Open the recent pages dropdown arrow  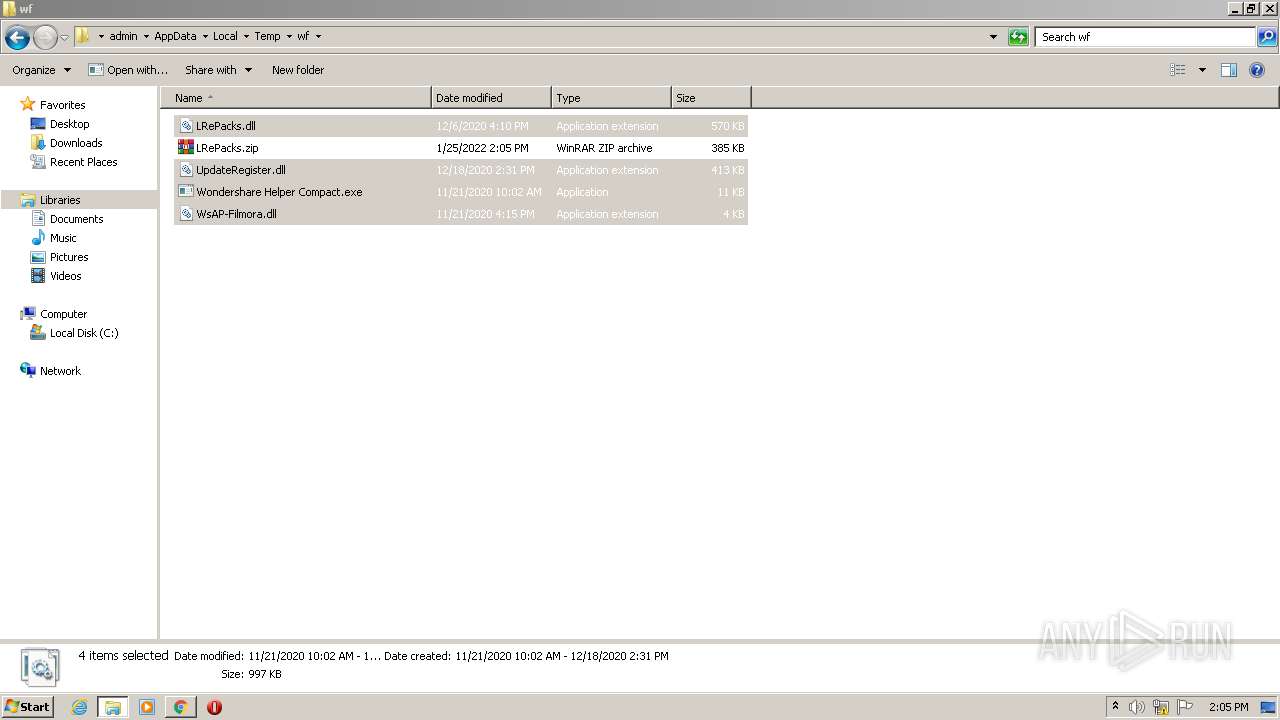65,38
